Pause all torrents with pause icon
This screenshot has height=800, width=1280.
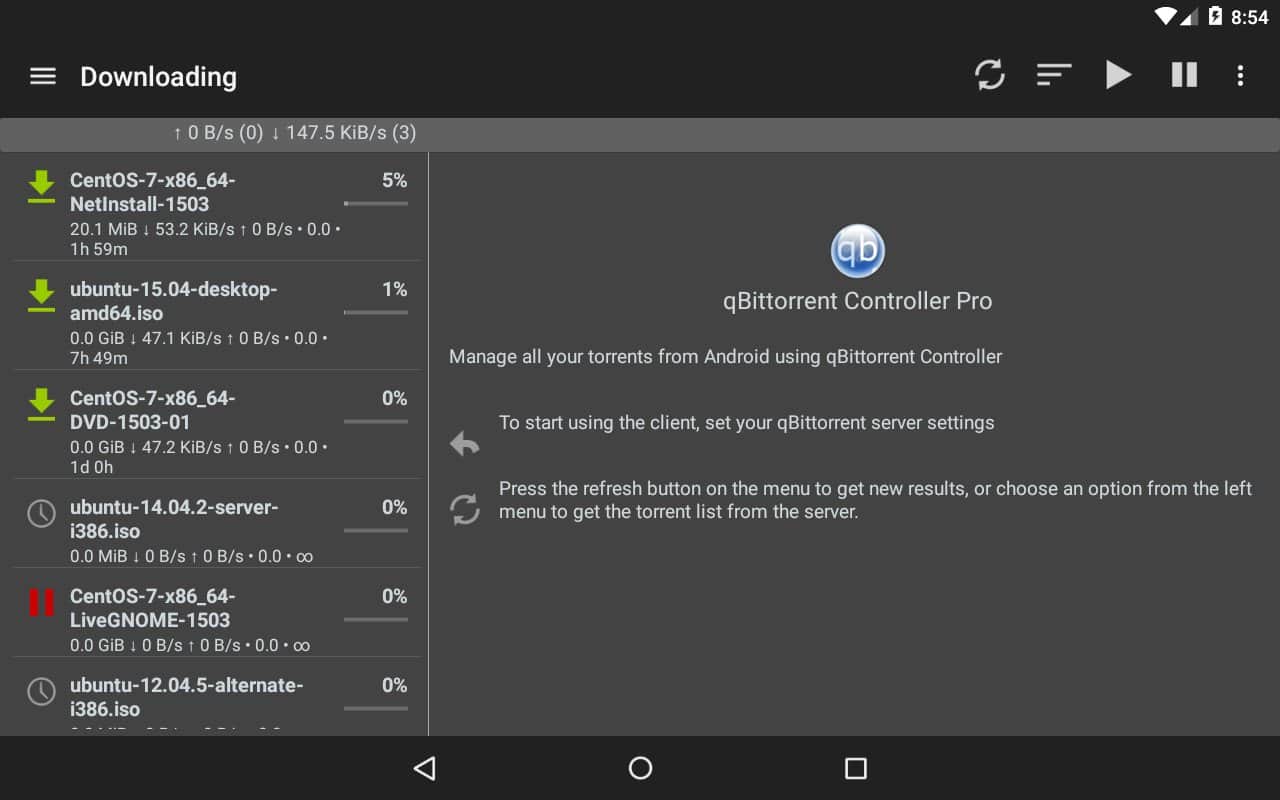pos(1184,75)
